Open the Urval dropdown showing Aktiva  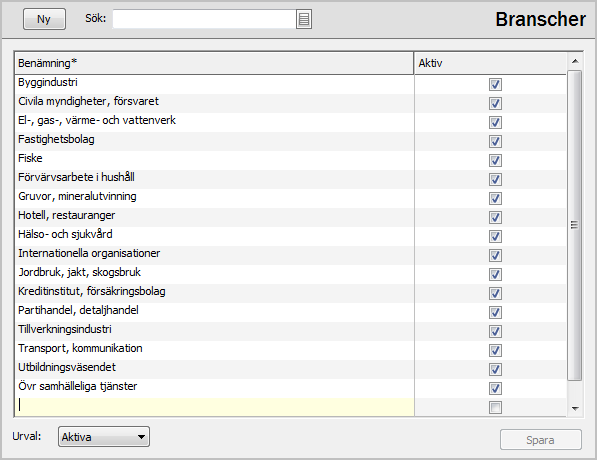[x=104, y=436]
